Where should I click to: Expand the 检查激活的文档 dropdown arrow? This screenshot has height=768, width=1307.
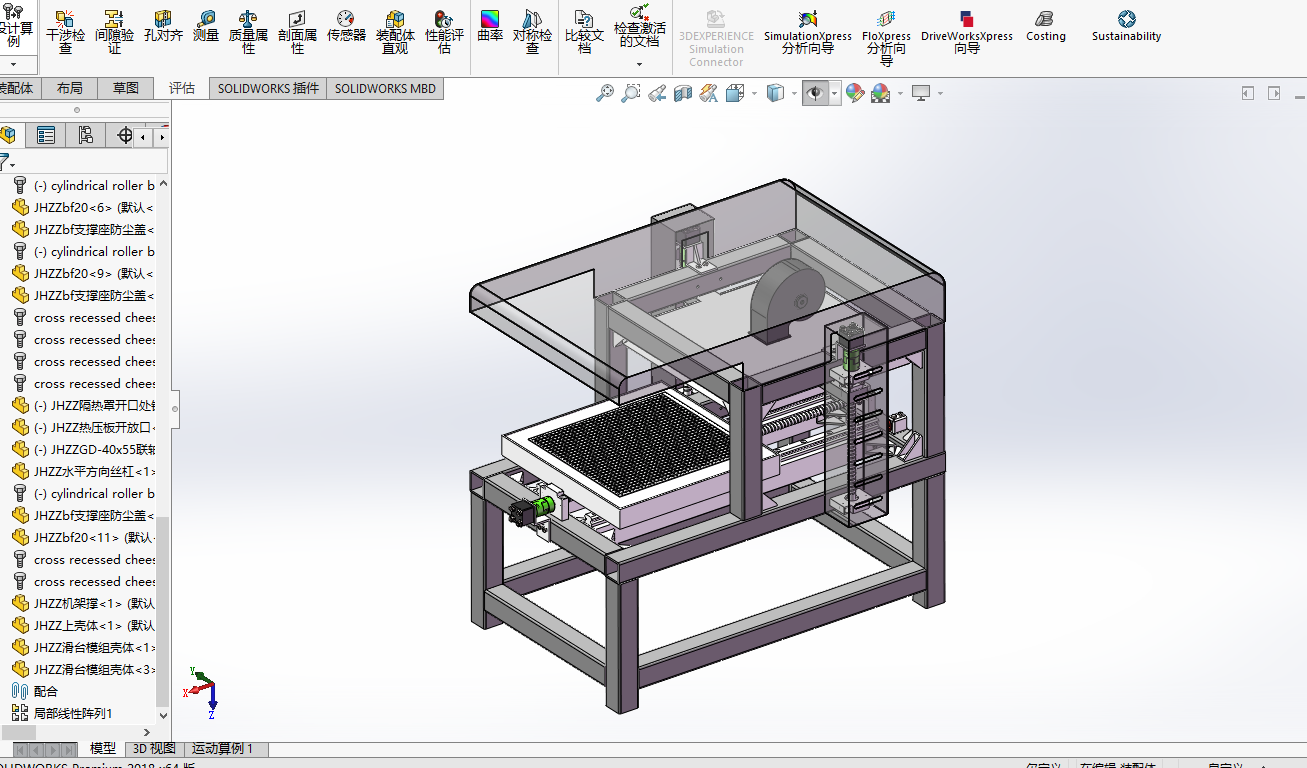tap(639, 64)
